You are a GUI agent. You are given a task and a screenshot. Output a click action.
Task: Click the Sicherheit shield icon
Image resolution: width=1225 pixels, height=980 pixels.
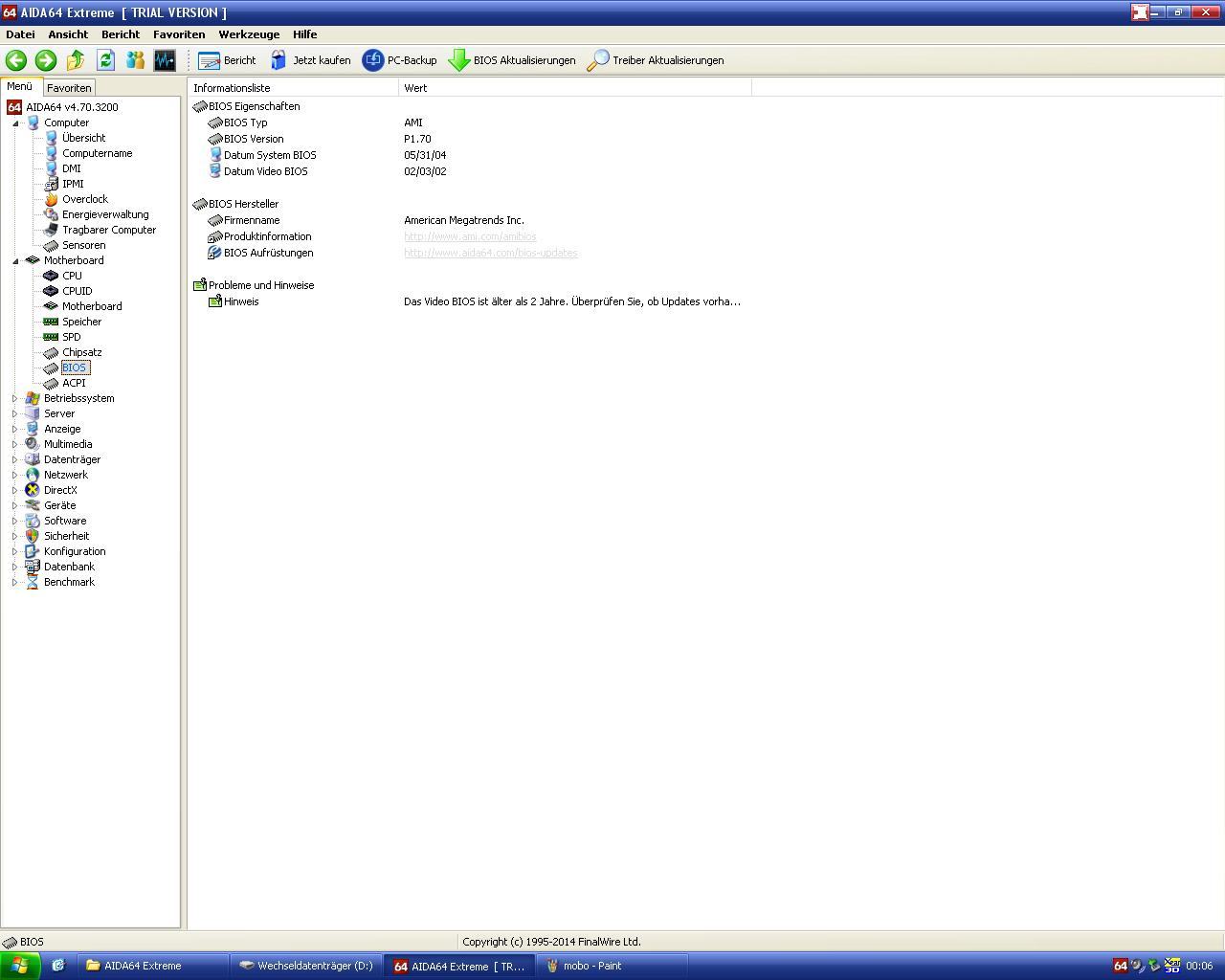click(x=33, y=536)
